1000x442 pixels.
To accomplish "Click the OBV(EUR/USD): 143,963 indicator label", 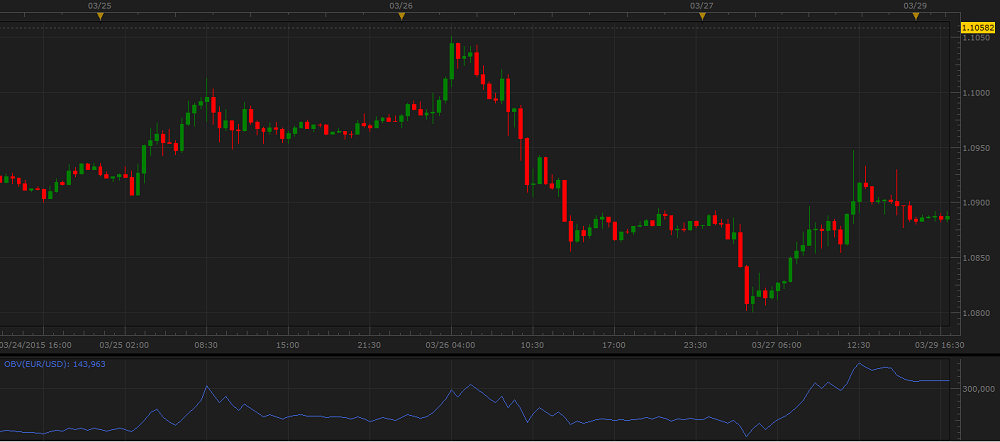I will click(x=55, y=364).
